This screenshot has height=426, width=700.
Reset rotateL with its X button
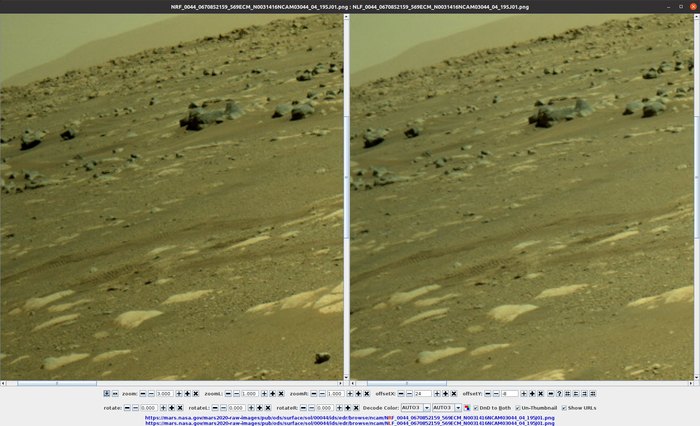[x=268, y=408]
